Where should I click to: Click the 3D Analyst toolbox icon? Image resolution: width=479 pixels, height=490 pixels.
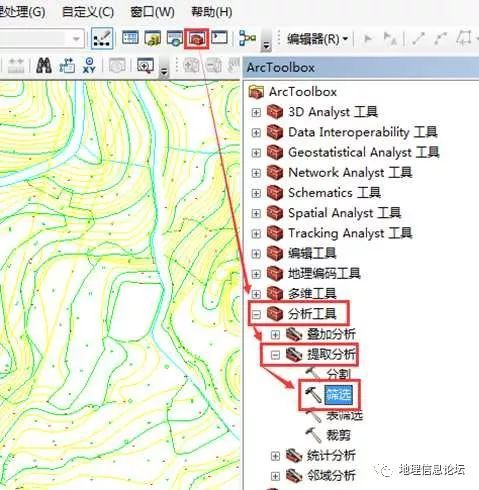click(275, 112)
